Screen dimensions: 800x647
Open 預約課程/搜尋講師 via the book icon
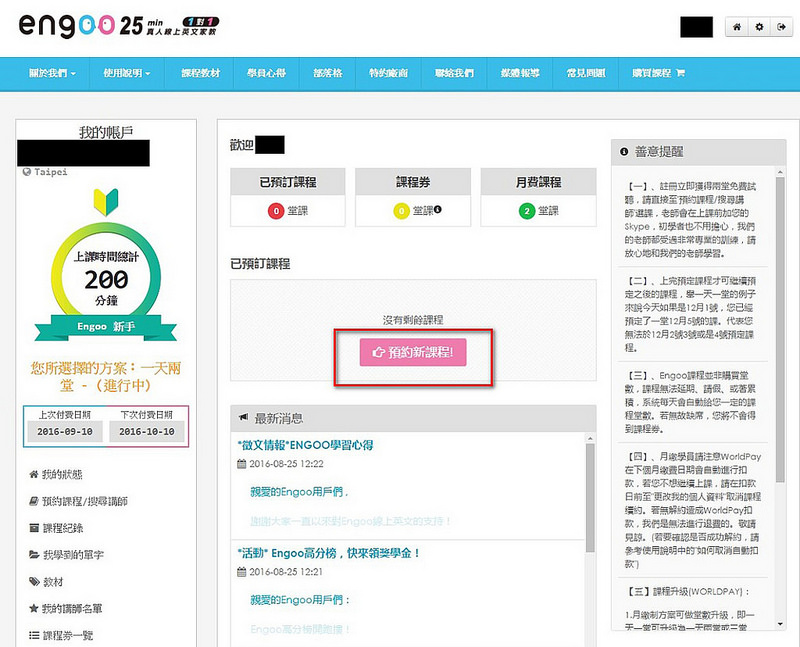coord(33,500)
